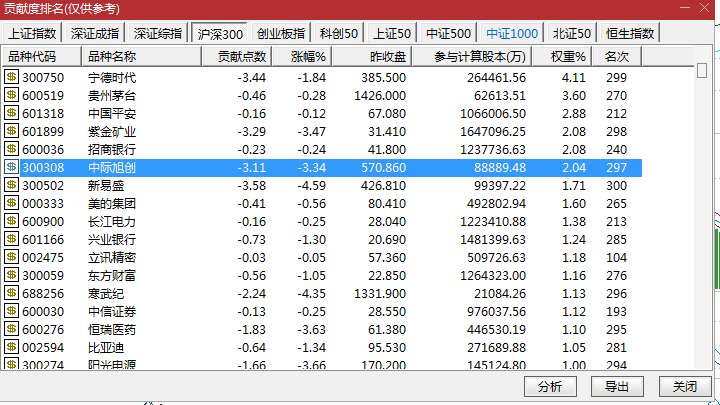Grab the vertical scrollbar thumb in the list

702,70
